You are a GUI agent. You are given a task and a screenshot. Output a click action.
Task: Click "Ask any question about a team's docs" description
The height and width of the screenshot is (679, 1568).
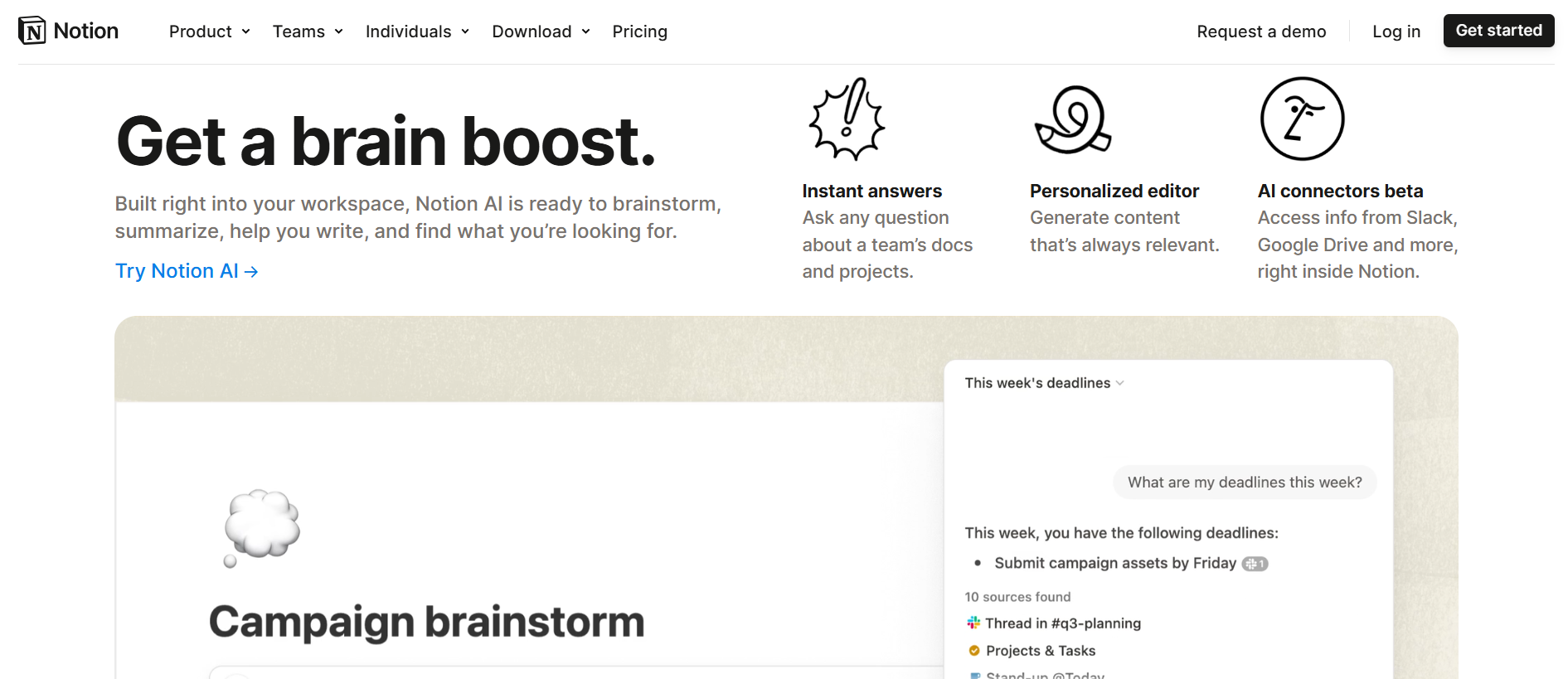[887, 245]
